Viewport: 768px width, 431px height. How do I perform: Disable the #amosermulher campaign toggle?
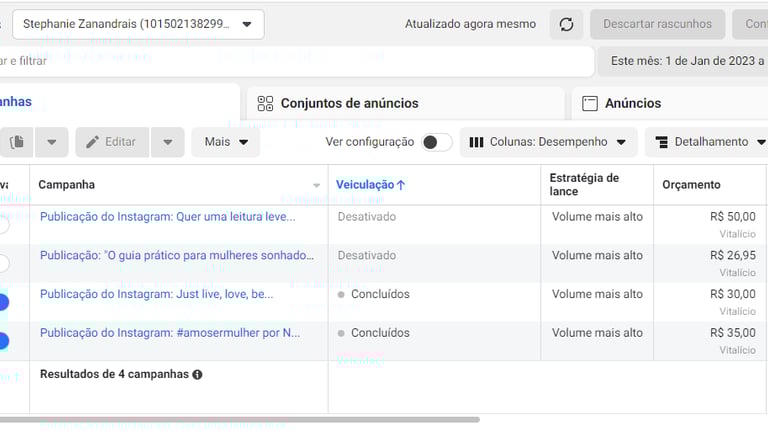pos(3,341)
